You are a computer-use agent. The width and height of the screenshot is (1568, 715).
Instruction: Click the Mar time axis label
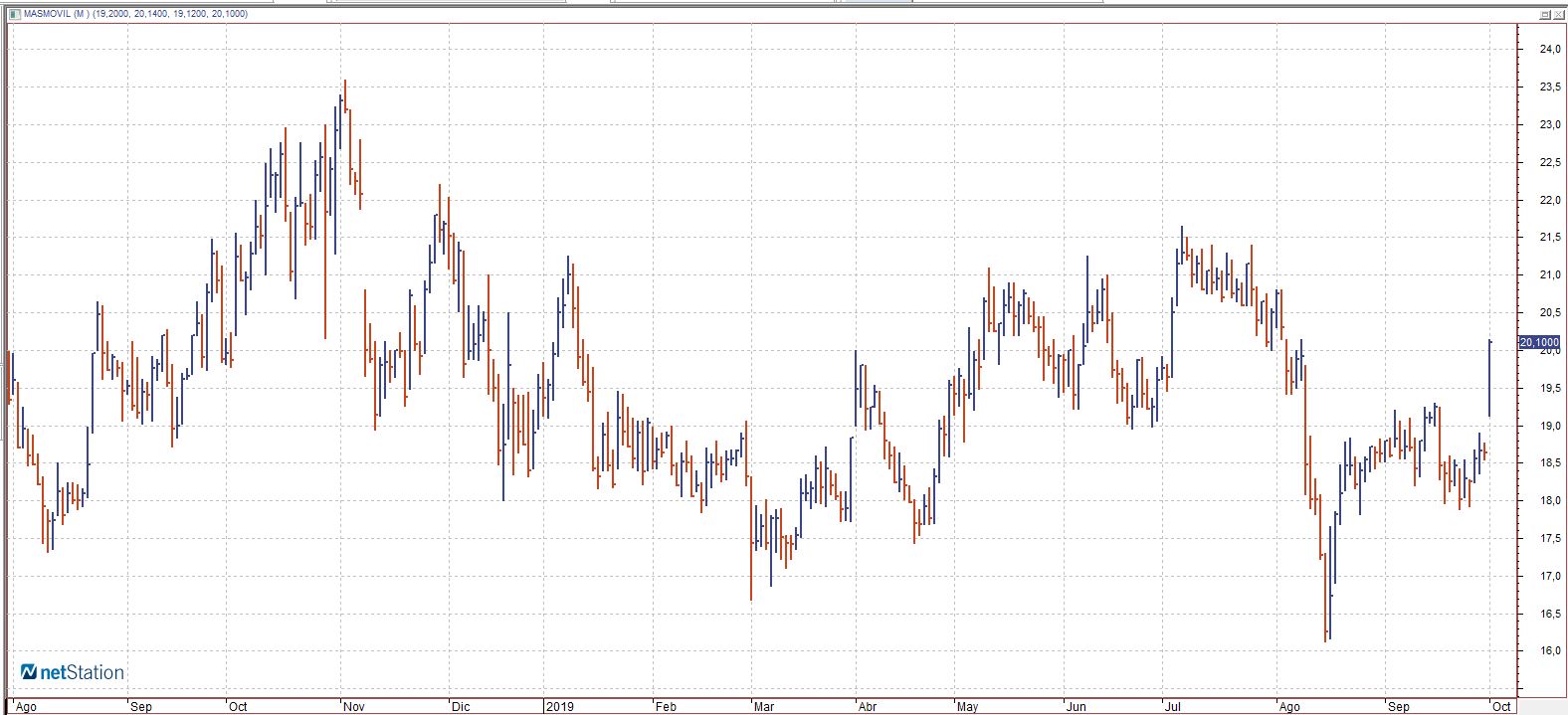pyautogui.click(x=764, y=707)
